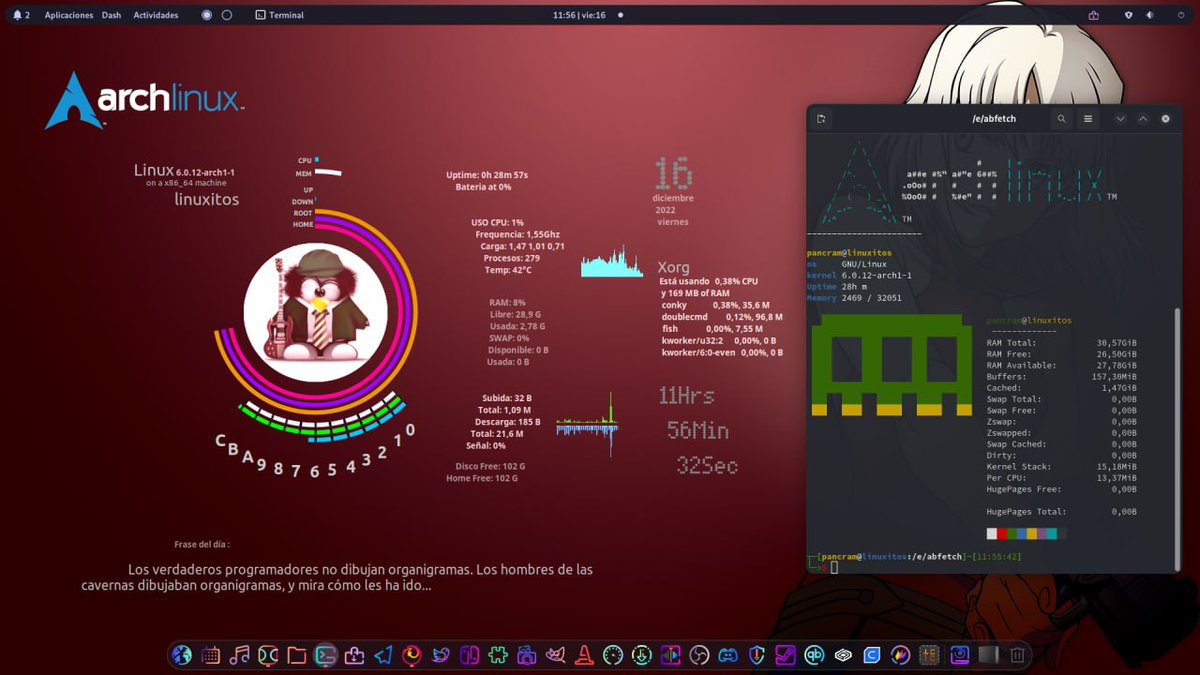The height and width of the screenshot is (675, 1200).
Task: Open the web browser globe icon in dock
Action: (181, 655)
